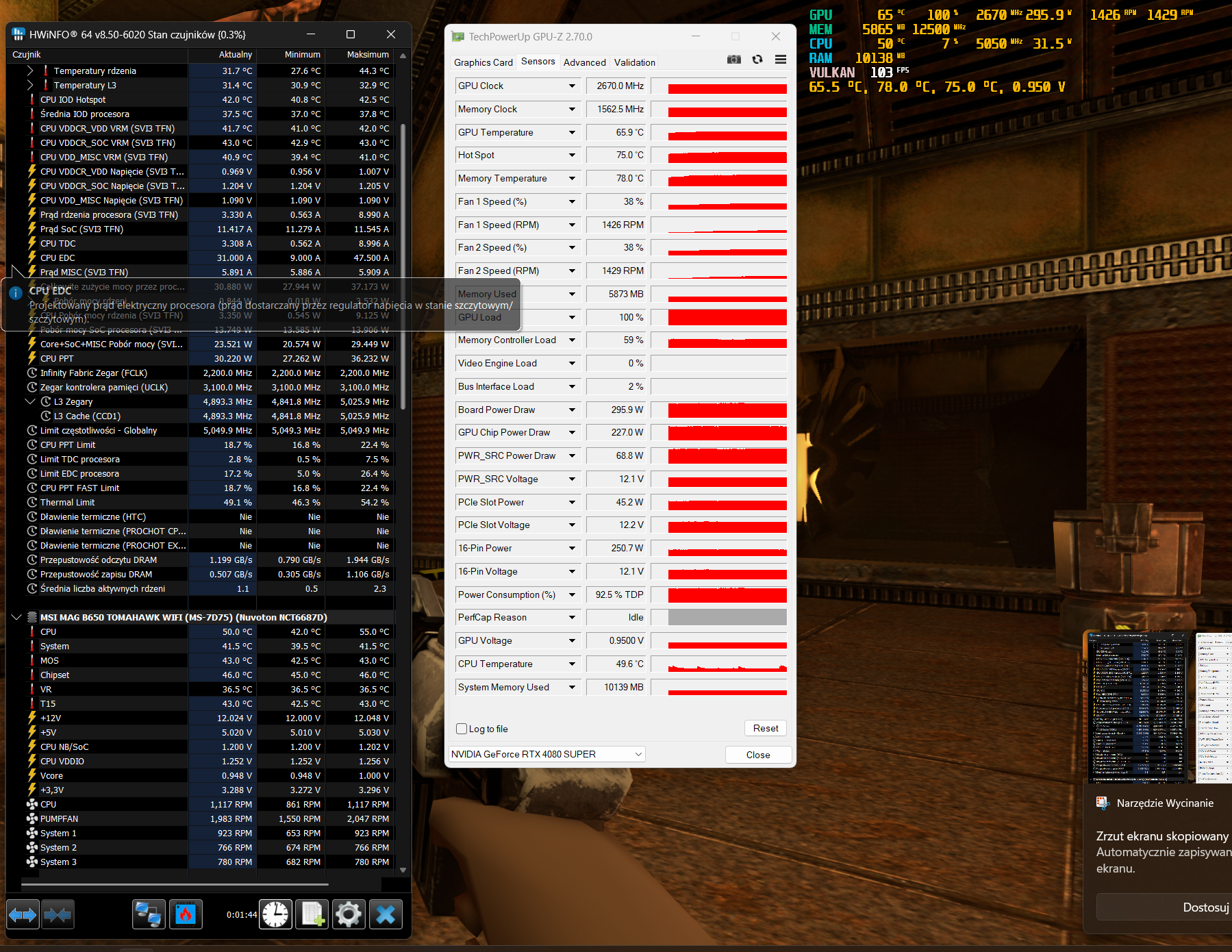Click the 10139 MB System Memory Used value
The width and height of the screenshot is (1232, 952).
coord(617,687)
